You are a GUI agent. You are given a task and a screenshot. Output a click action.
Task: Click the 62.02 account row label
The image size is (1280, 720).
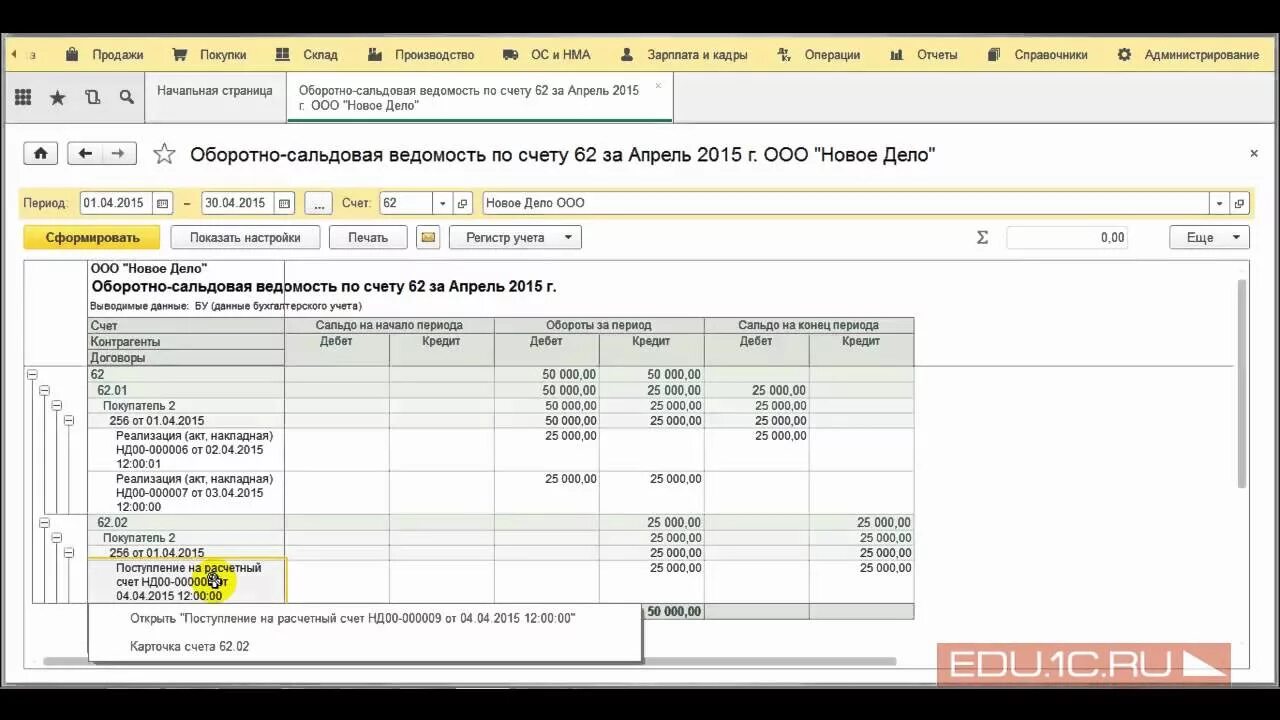tap(112, 522)
